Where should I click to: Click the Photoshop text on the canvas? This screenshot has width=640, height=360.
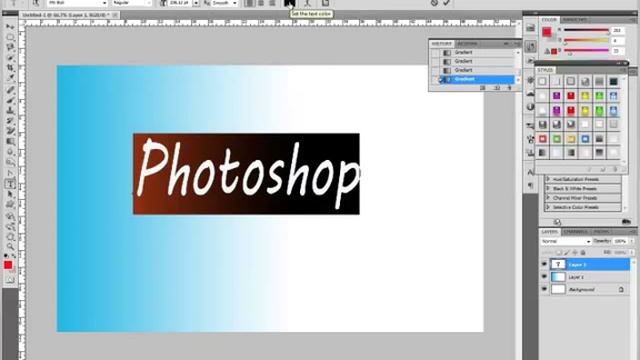[248, 173]
